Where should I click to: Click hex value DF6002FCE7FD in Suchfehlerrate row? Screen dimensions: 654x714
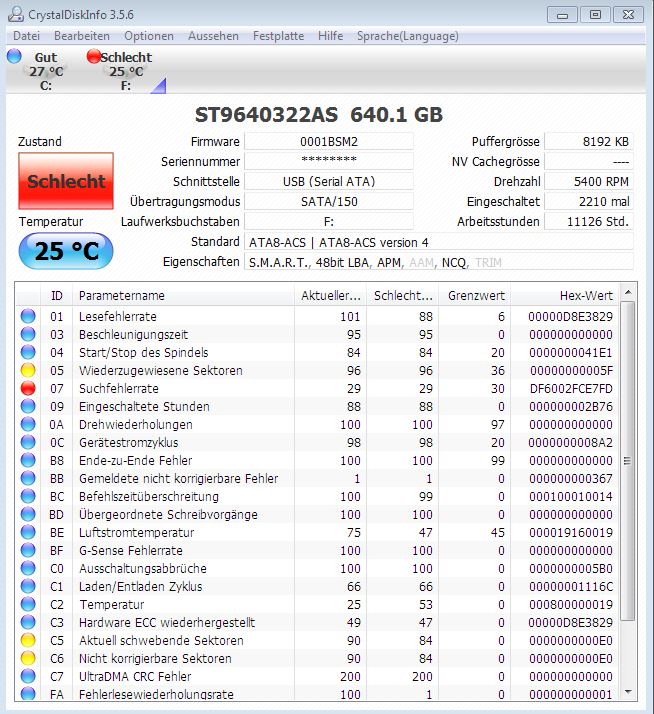point(571,388)
